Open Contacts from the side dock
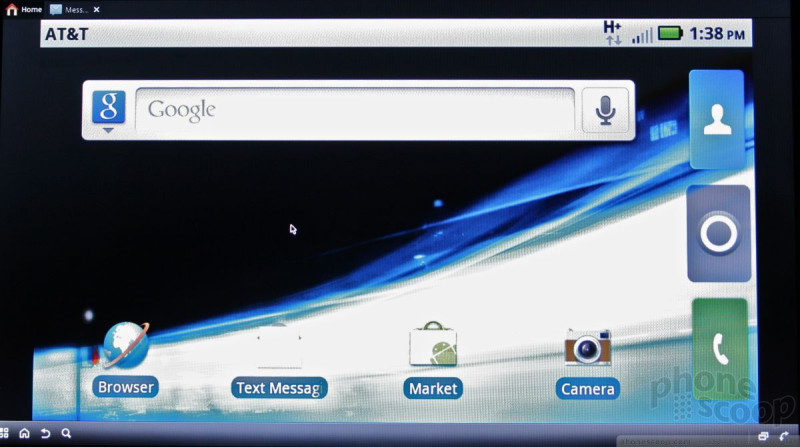This screenshot has width=800, height=447. [x=717, y=119]
